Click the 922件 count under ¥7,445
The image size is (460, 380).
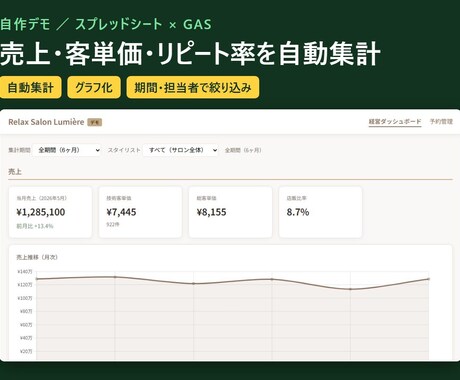pyautogui.click(x=113, y=225)
